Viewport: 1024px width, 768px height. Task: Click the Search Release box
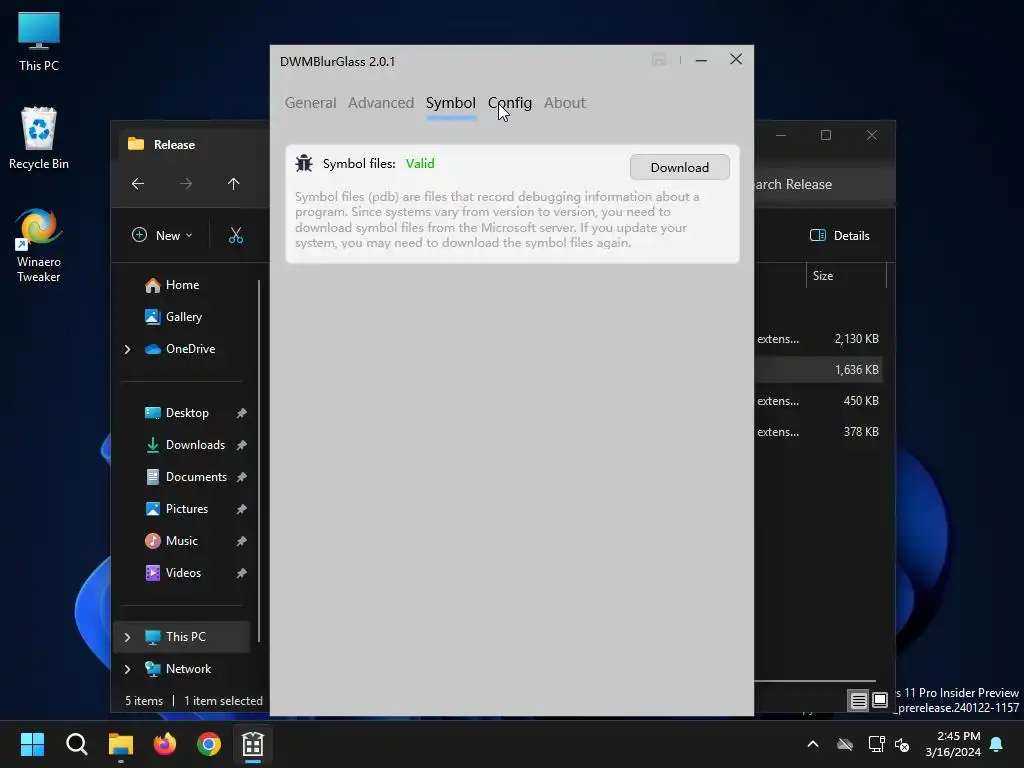coord(824,184)
